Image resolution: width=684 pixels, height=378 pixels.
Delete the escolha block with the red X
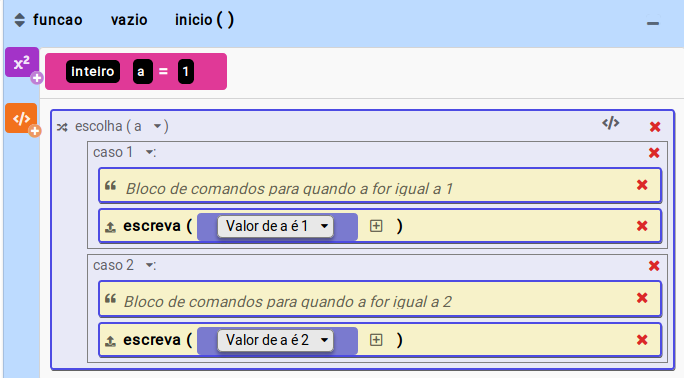[x=655, y=127]
